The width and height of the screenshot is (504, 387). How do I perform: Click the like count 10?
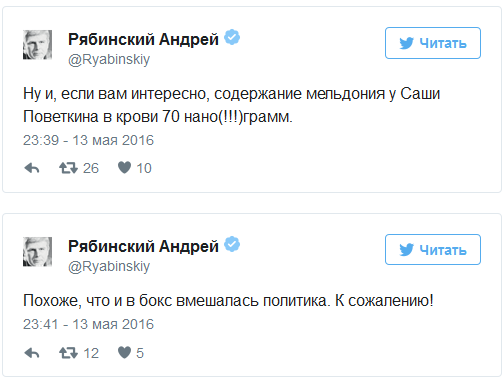point(144,168)
